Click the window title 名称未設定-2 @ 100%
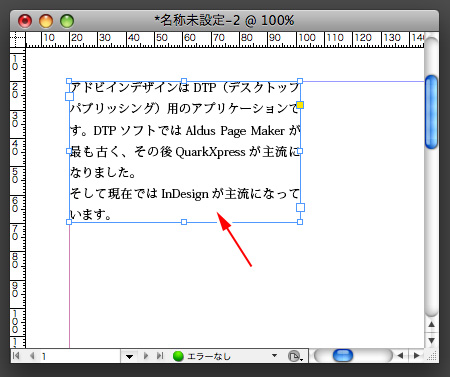This screenshot has width=450, height=377. tap(225, 21)
